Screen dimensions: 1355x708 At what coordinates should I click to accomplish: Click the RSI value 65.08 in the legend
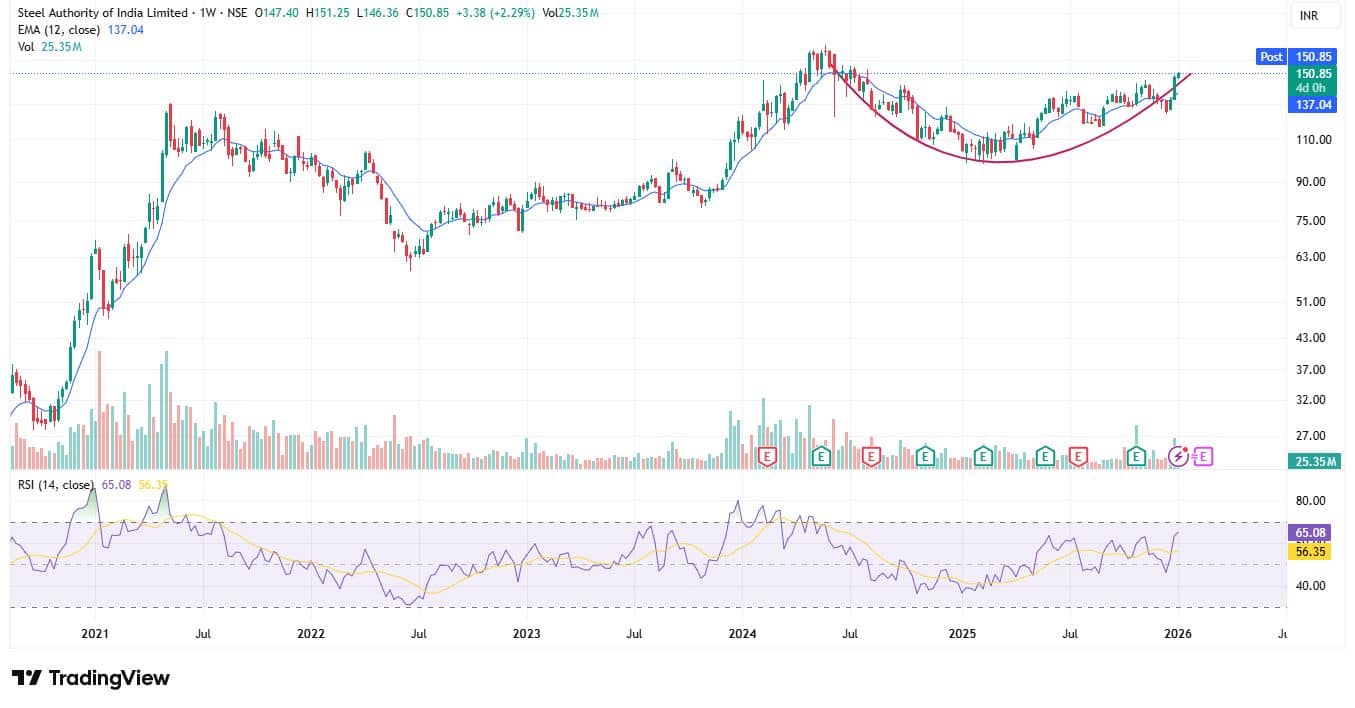click(x=117, y=485)
